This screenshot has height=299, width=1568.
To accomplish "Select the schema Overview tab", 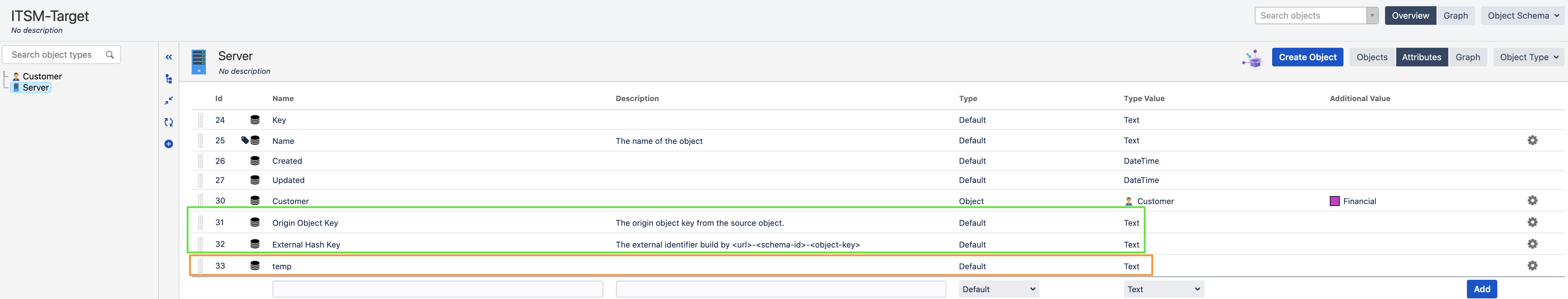I will coord(1410,16).
